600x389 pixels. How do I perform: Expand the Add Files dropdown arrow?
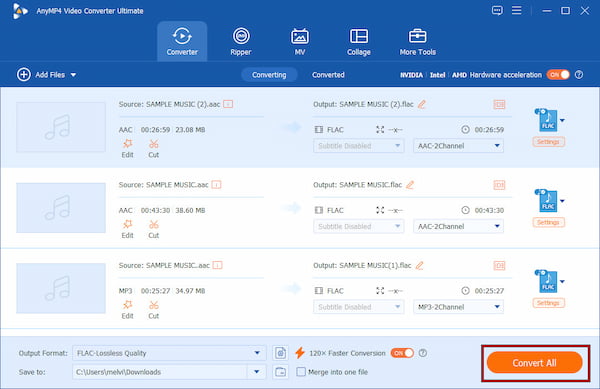pos(73,75)
